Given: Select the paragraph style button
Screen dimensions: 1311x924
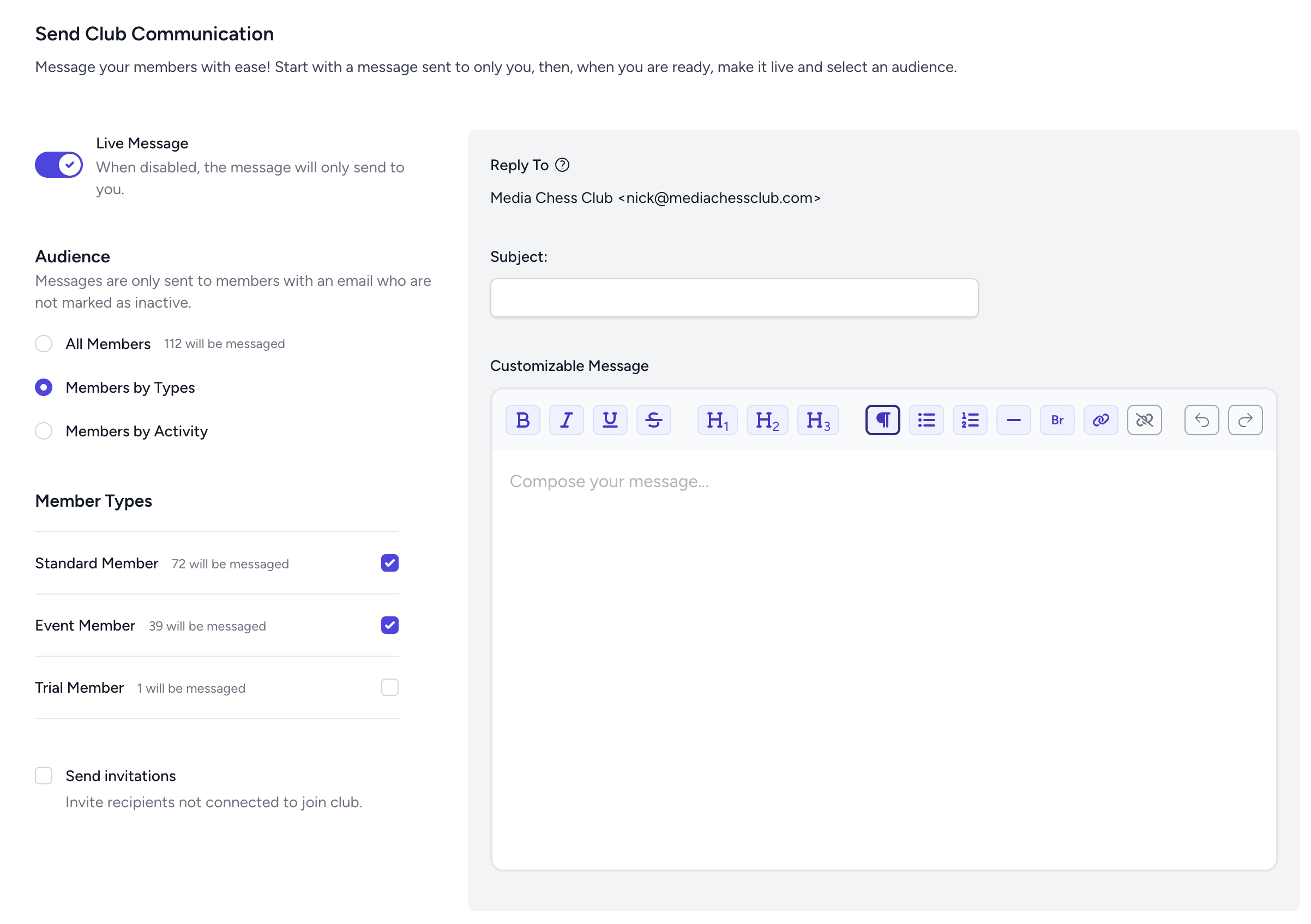Looking at the screenshot, I should [x=882, y=421].
